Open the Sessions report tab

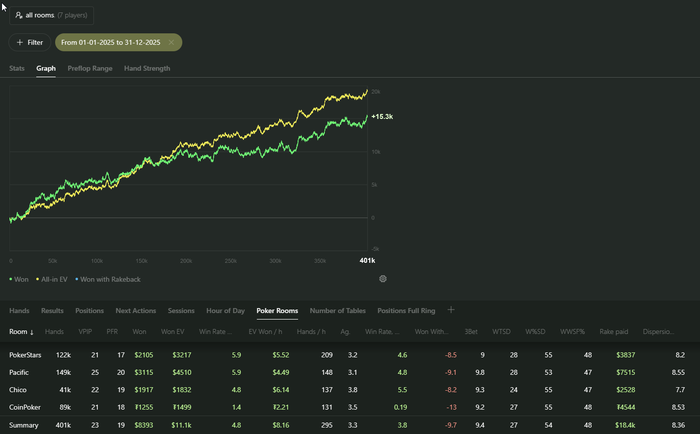point(181,310)
